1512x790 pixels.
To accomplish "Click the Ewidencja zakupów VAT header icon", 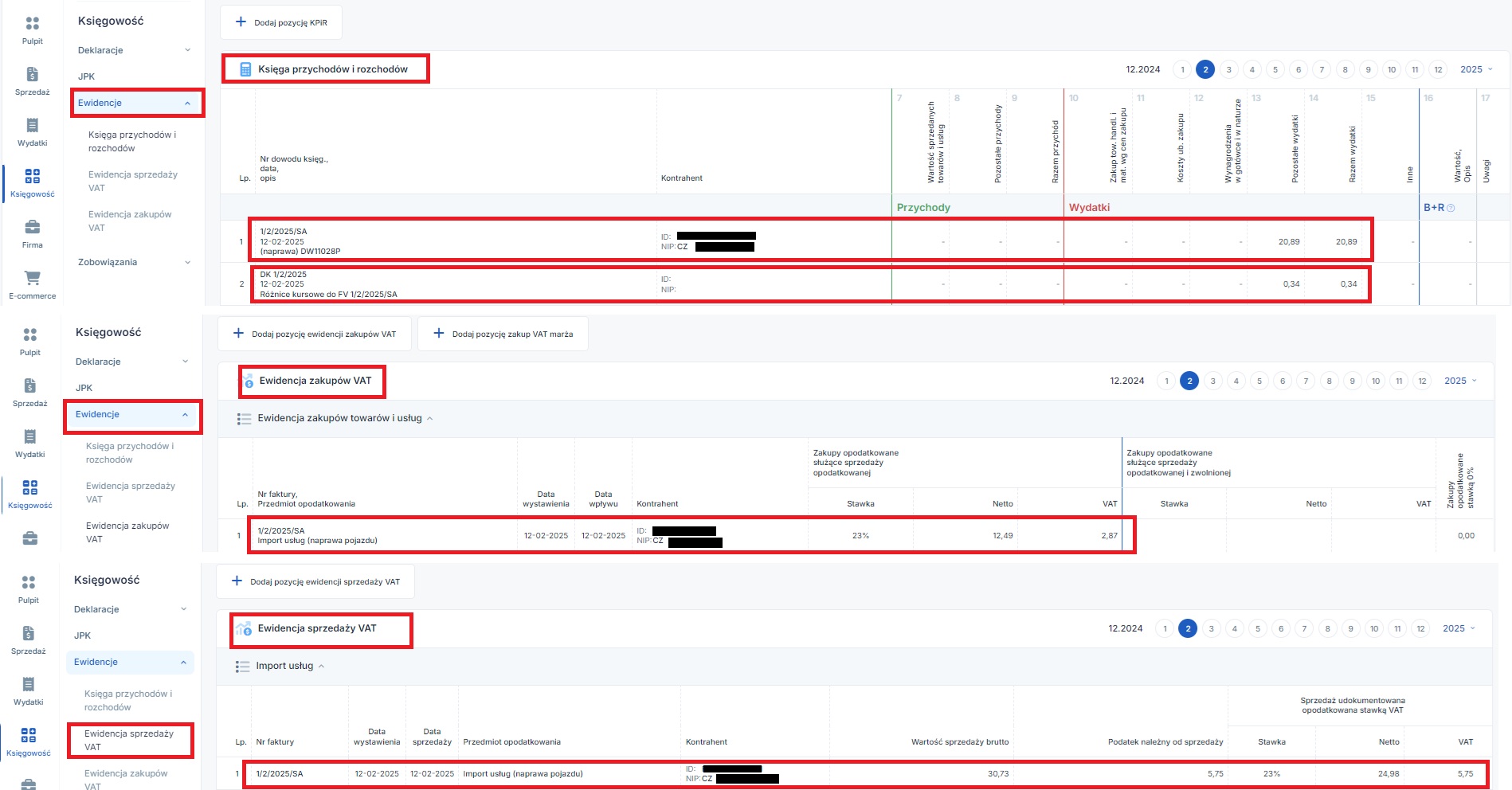I will point(248,381).
